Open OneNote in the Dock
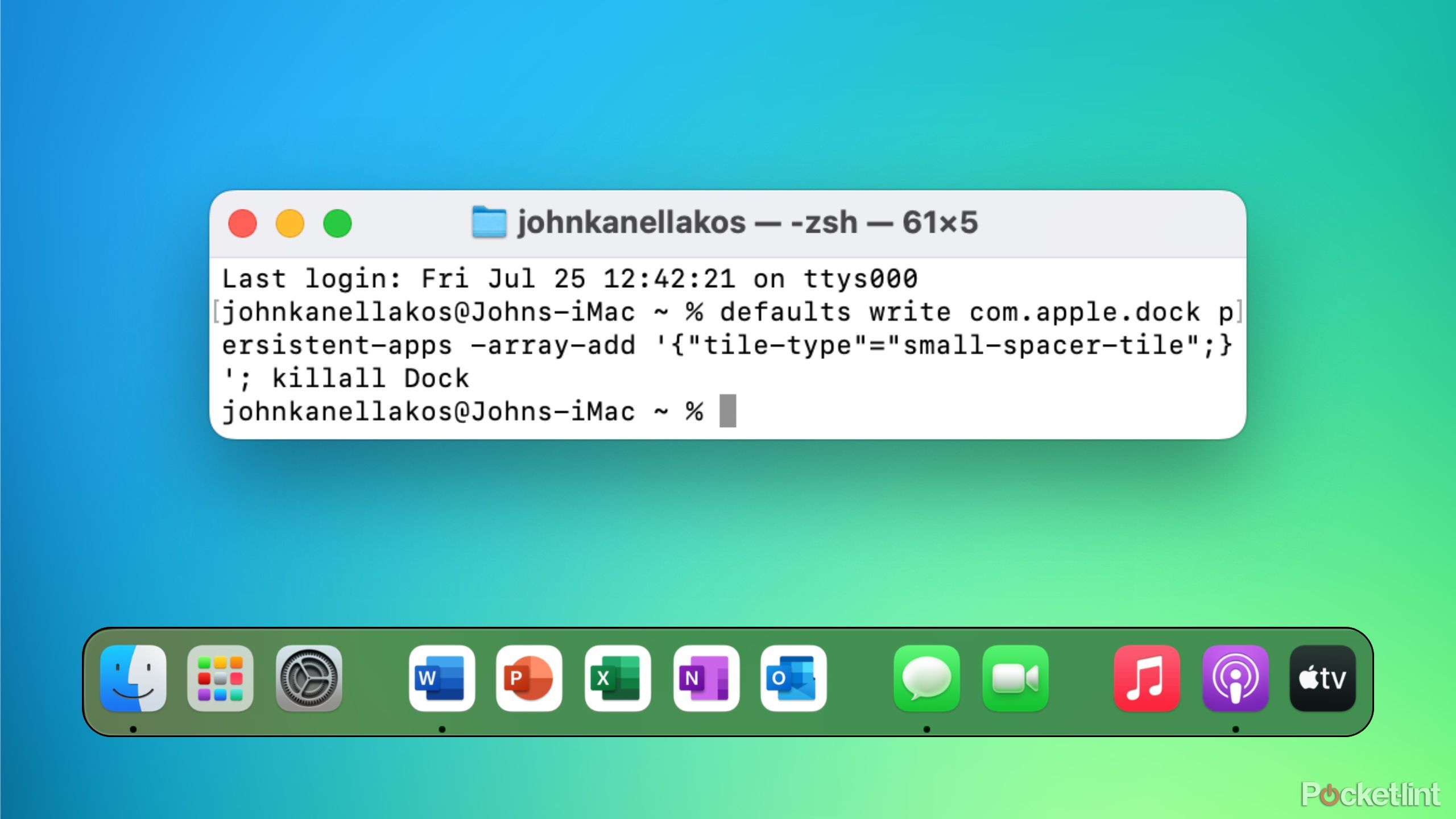 (706, 678)
